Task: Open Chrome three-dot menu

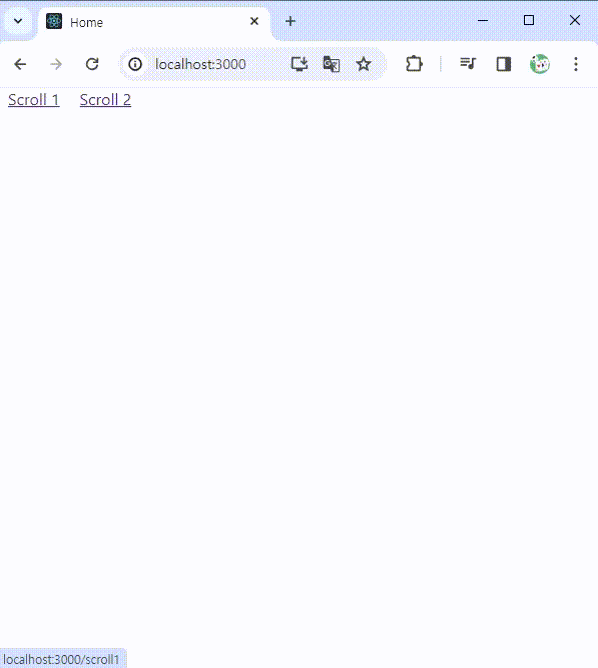Action: [576, 64]
